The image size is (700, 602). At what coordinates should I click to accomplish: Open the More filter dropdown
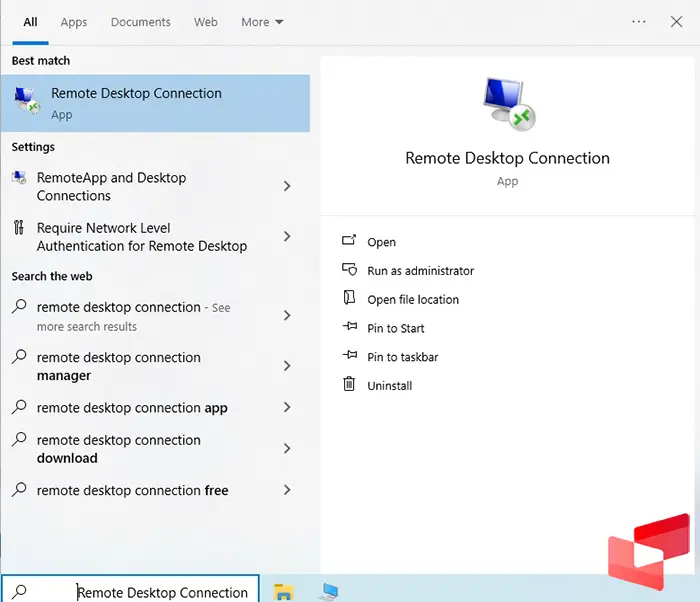coord(262,22)
